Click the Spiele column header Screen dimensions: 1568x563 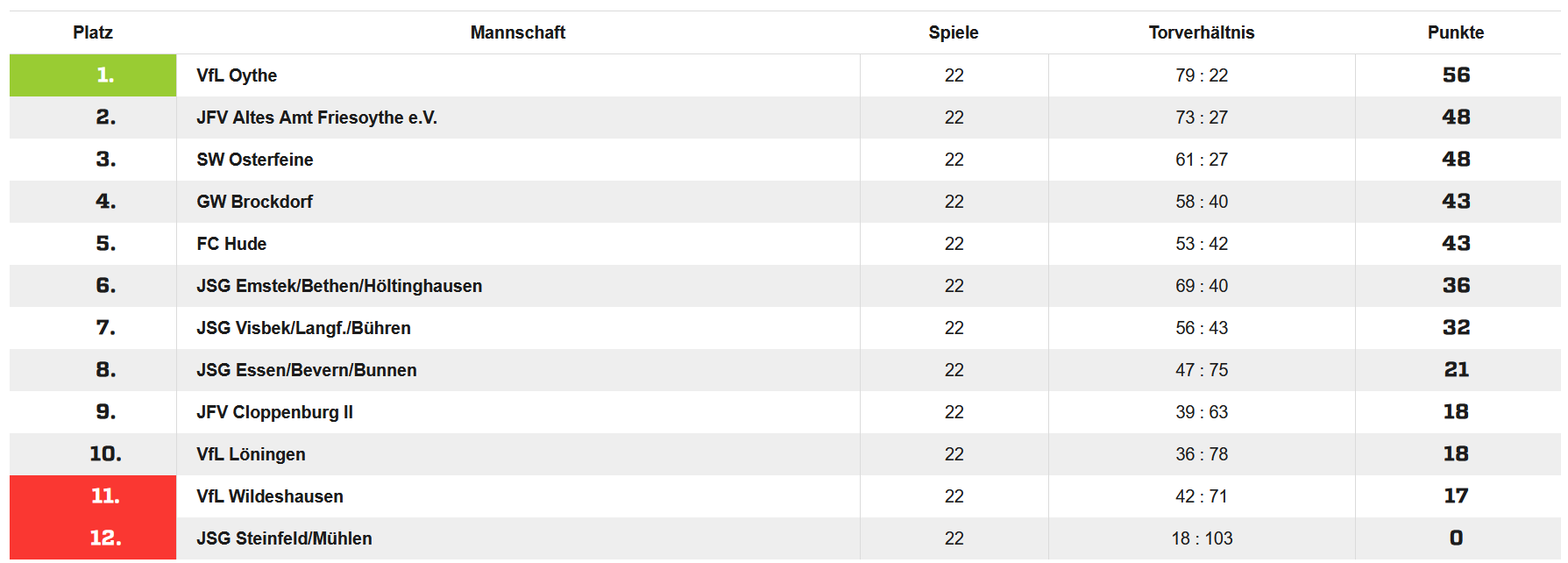954,32
